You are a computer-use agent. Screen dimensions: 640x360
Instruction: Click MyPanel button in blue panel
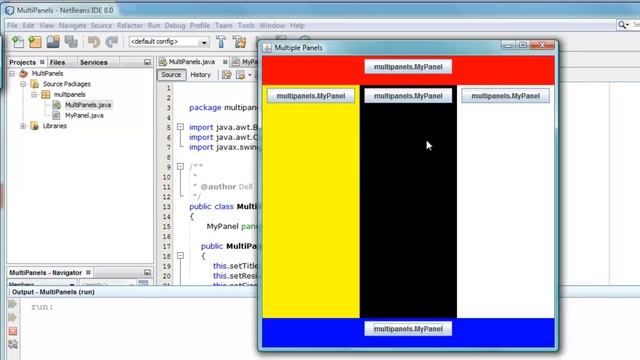coord(408,329)
